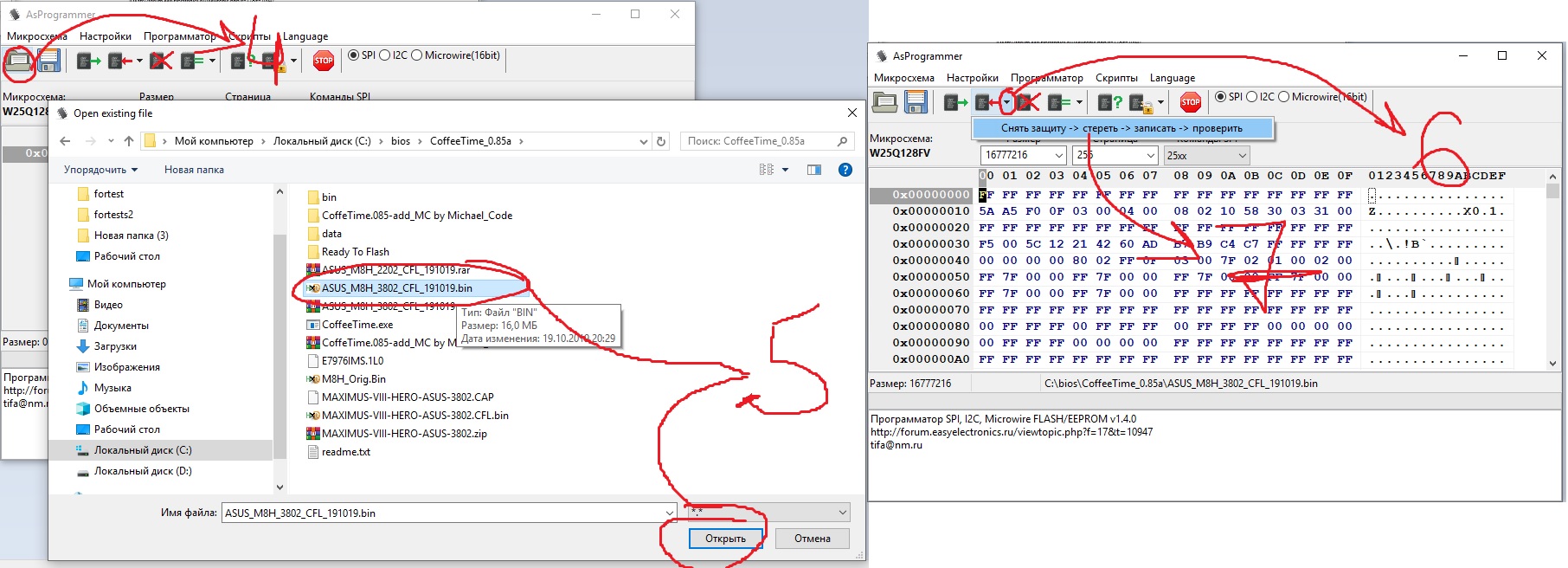Open Микросхема menu in right AsProgrammer window
The height and width of the screenshot is (568, 1568).
tap(904, 78)
